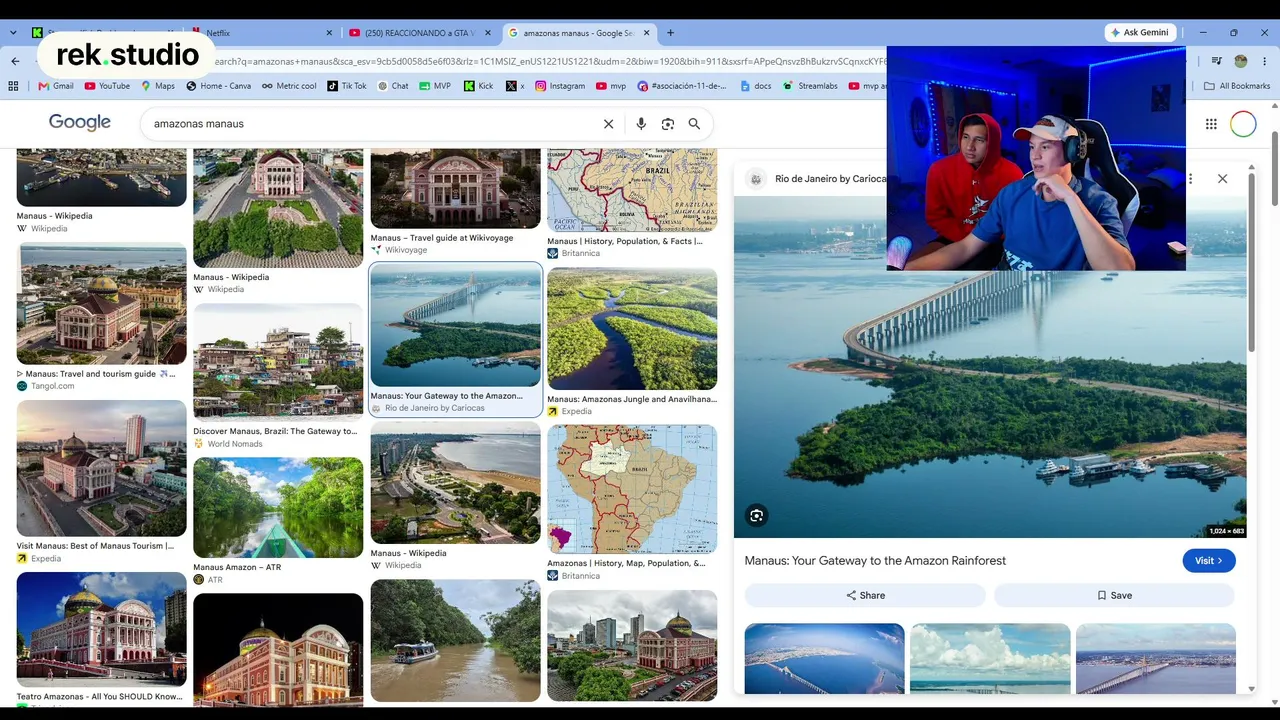Screen dimensions: 1280x720
Task: Open the Manaus Amazon – ATR canoe image
Action: [x=278, y=508]
